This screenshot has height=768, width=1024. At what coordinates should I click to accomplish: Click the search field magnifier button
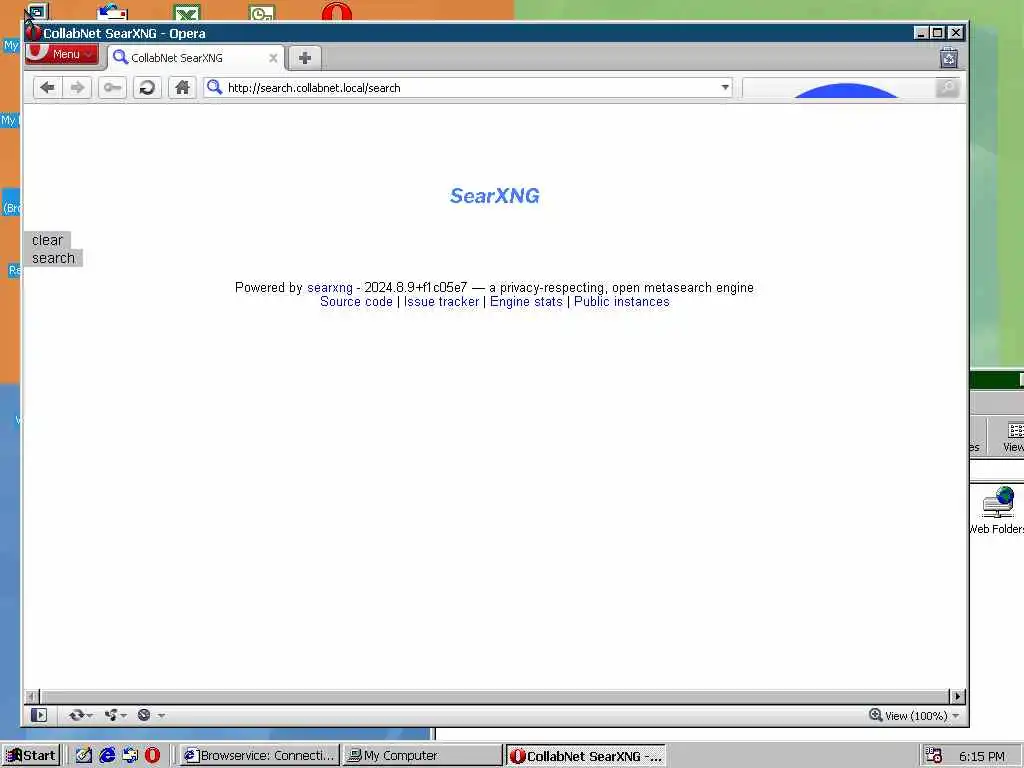tap(947, 88)
